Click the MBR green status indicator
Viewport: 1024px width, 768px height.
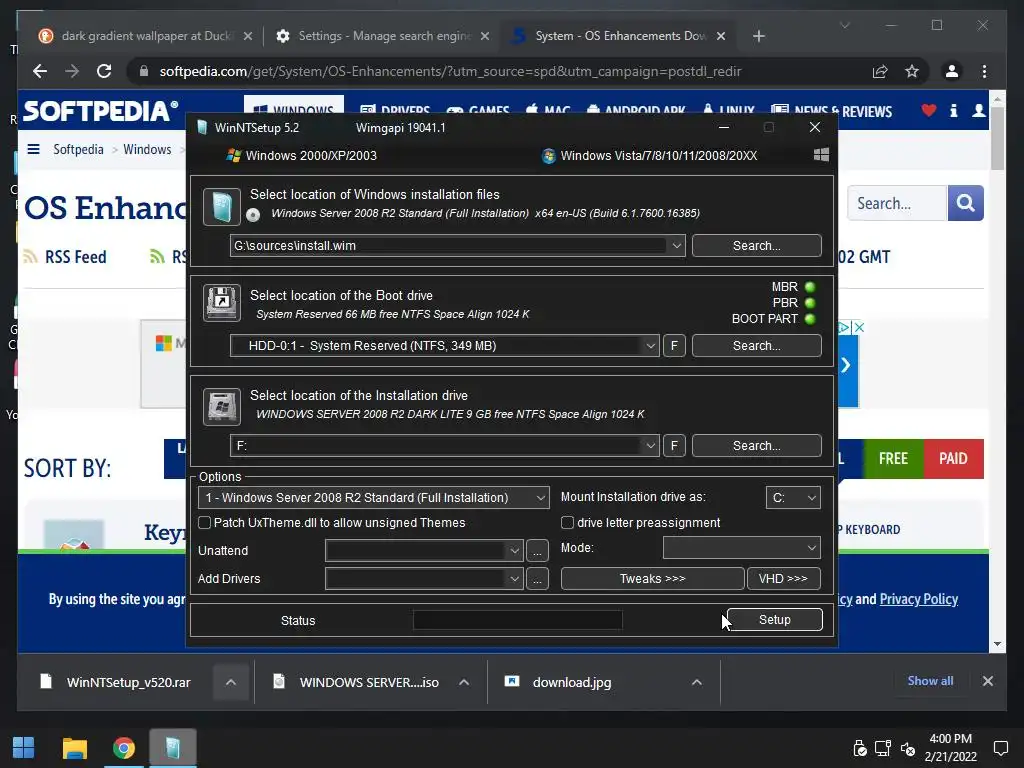[810, 287]
